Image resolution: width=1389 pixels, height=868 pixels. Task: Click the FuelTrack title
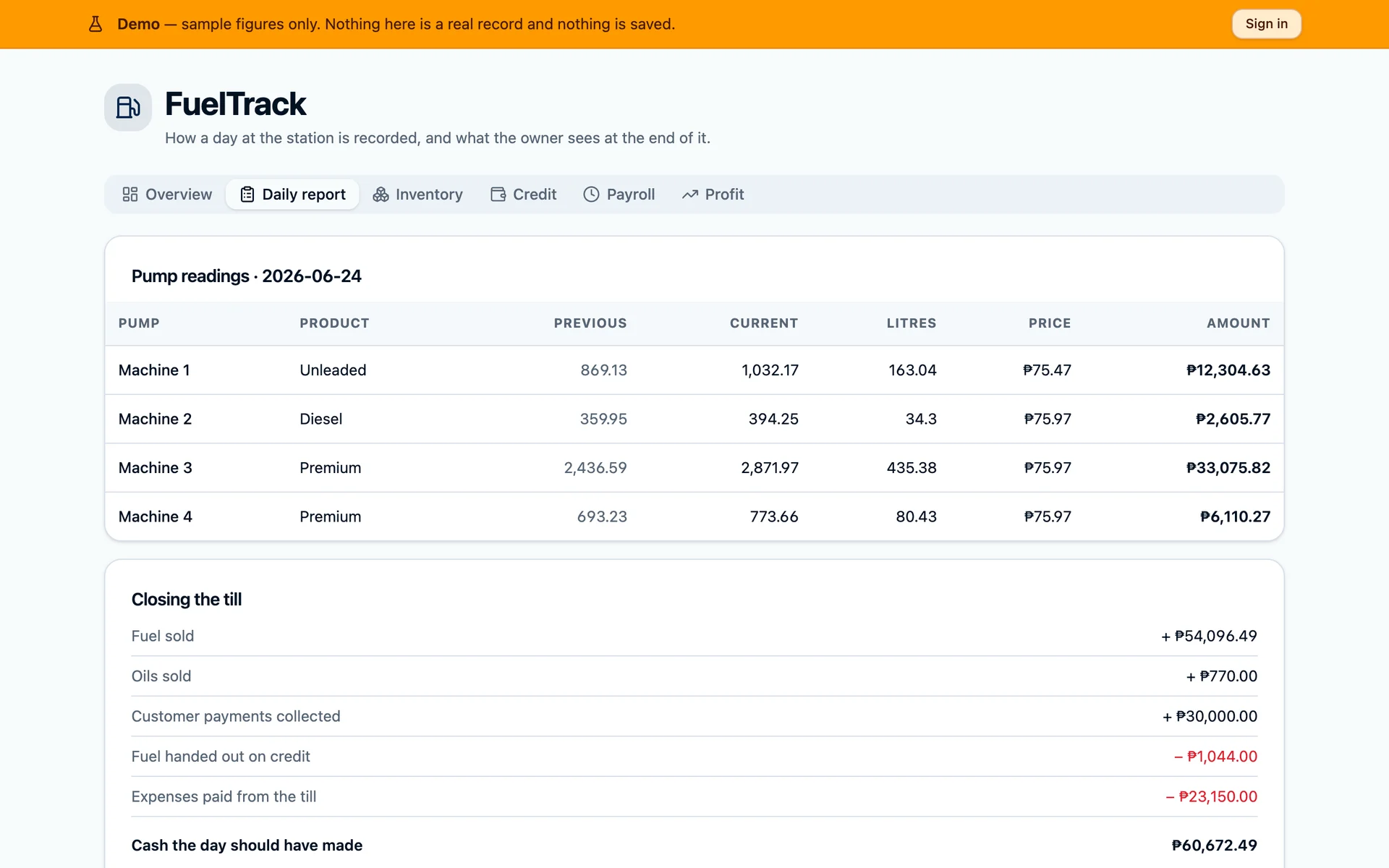[x=235, y=104]
